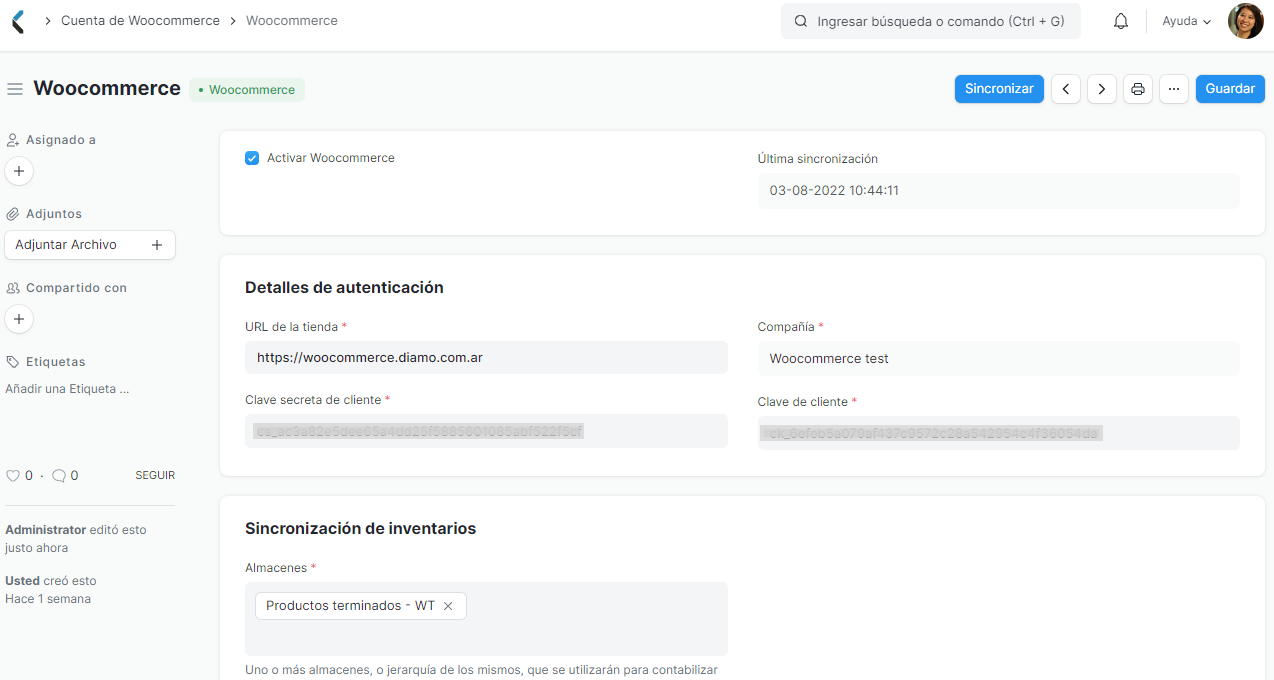This screenshot has height=680, width=1274.
Task: Click the Adjuntos label
Action: coord(54,214)
